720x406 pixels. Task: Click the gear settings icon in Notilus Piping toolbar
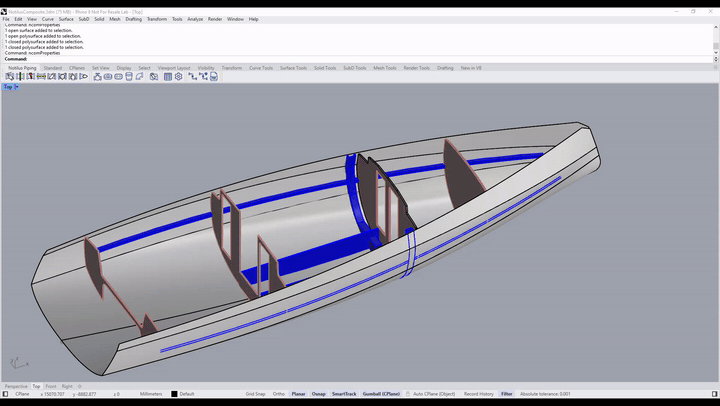(x=179, y=77)
